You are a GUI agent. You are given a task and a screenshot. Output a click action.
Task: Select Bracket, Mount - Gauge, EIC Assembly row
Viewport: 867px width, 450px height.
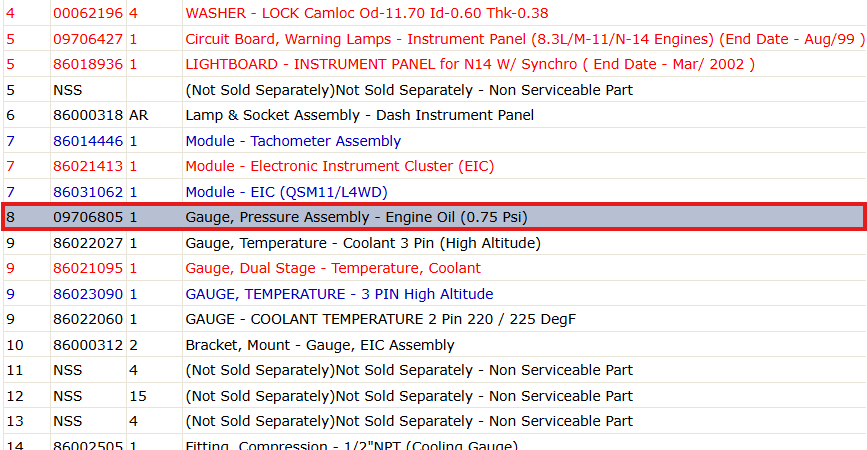434,345
